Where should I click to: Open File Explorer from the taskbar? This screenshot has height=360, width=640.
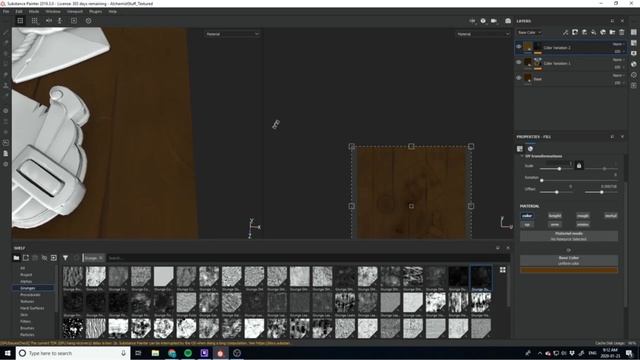pyautogui.click(x=155, y=353)
